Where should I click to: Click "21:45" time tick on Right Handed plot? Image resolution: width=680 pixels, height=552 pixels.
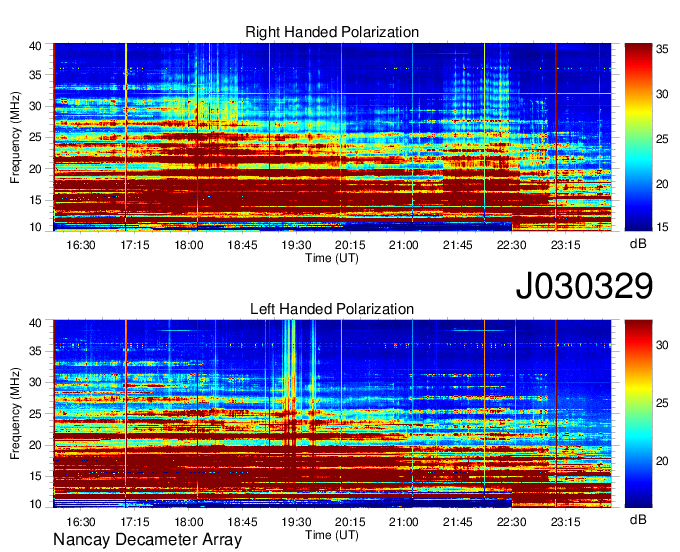(458, 245)
